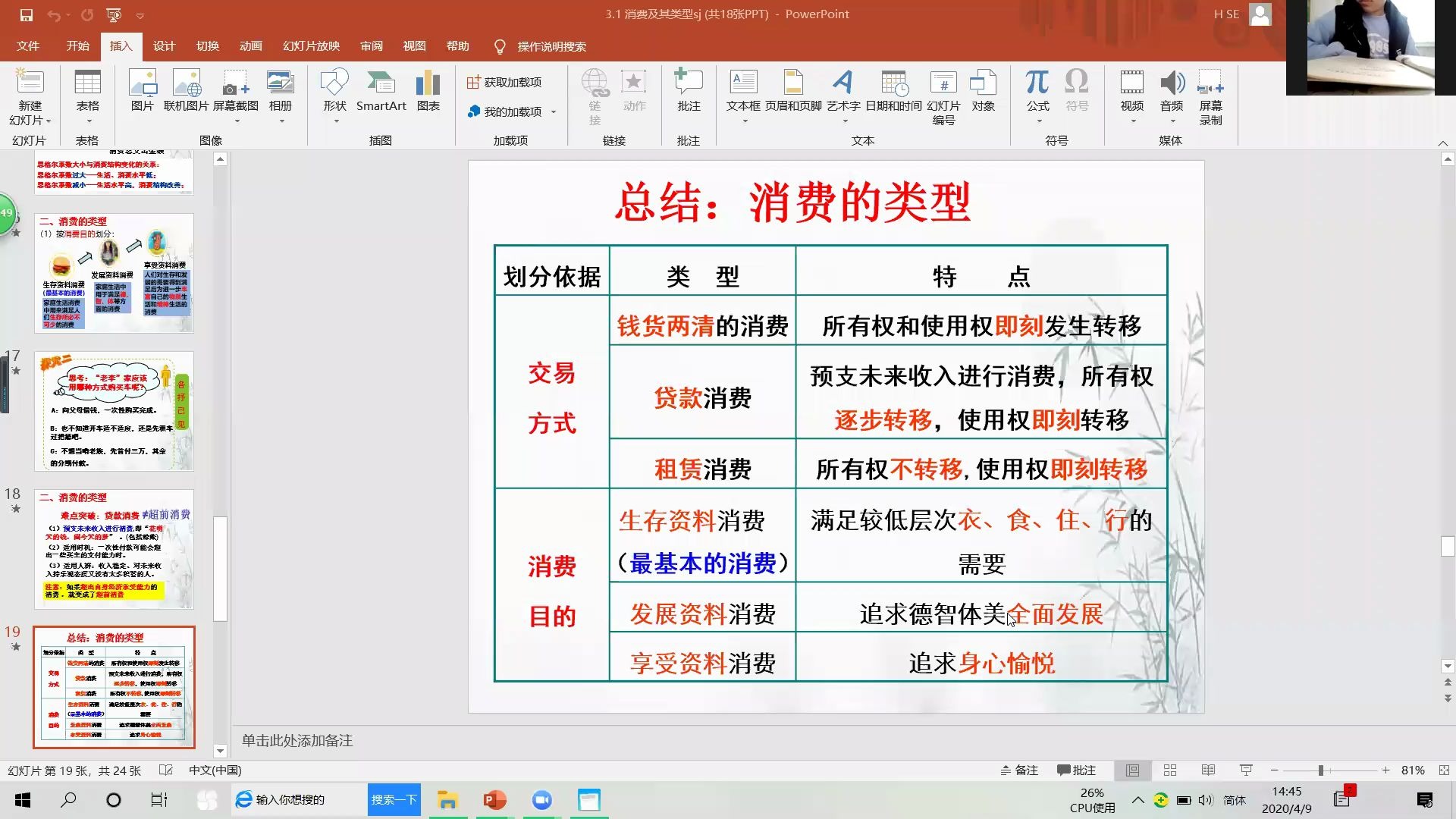
Task: Open PowerPoint from the Windows taskbar
Action: click(494, 800)
